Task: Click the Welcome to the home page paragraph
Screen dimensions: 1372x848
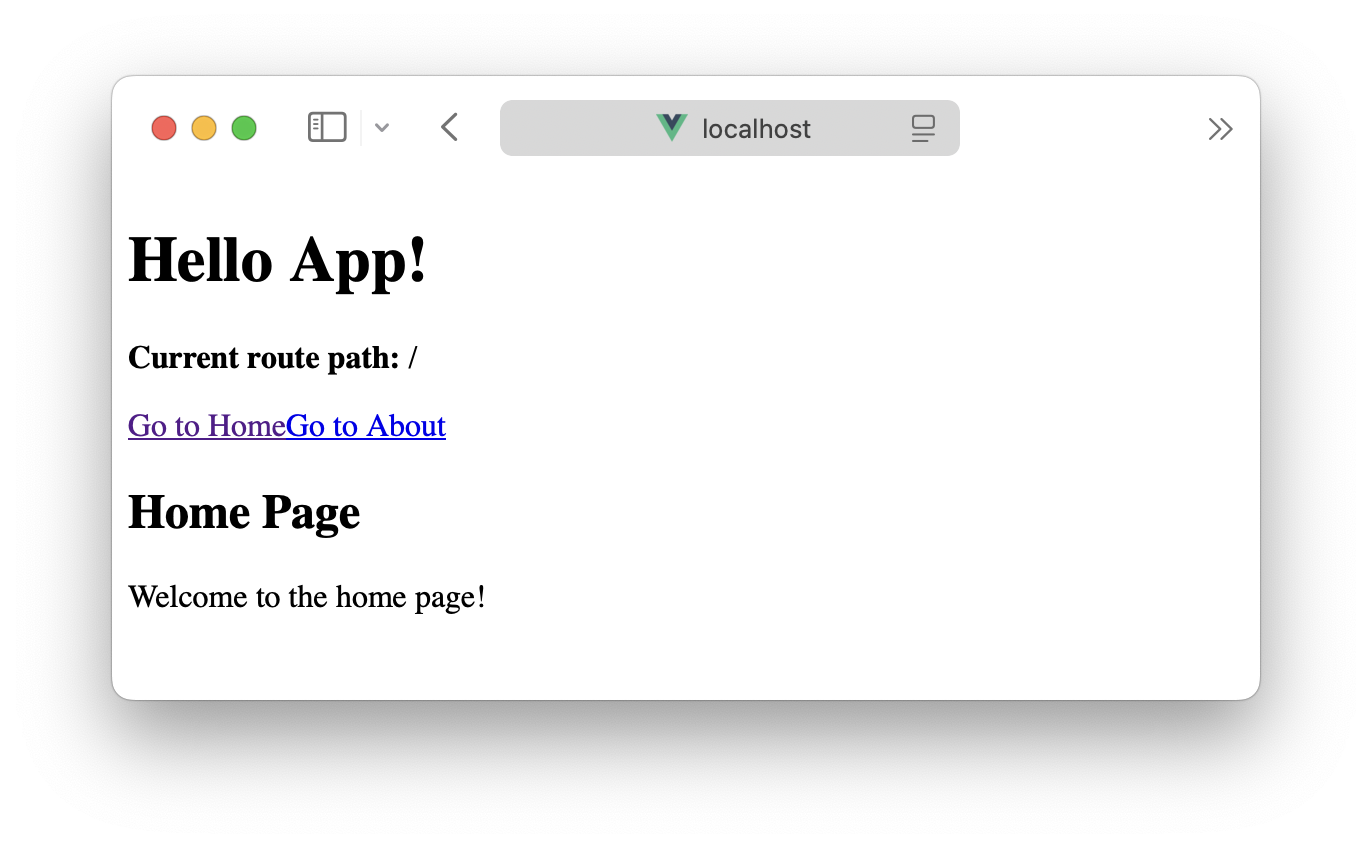Action: [306, 597]
